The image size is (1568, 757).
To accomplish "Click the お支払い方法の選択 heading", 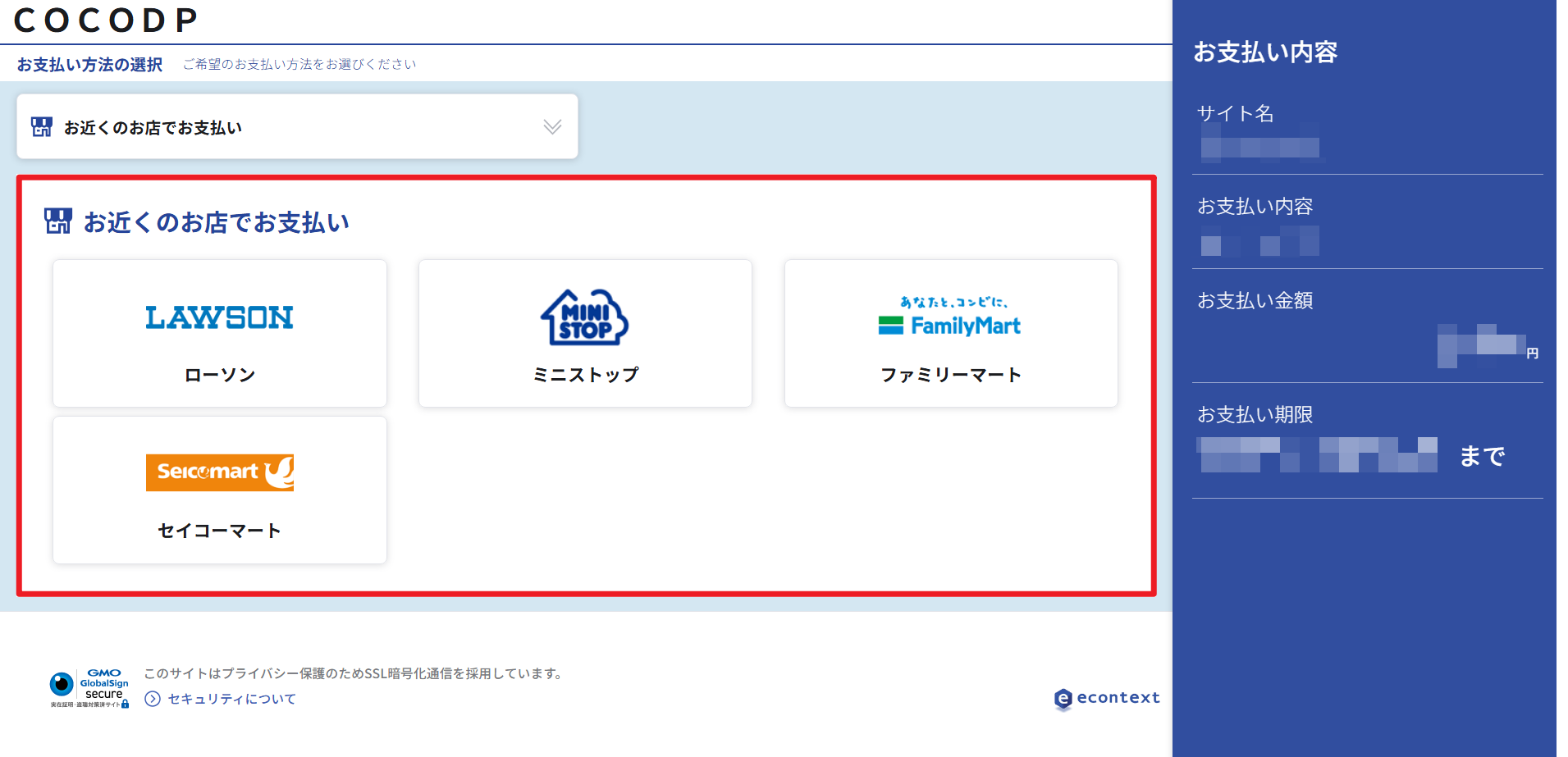I will click(x=90, y=64).
